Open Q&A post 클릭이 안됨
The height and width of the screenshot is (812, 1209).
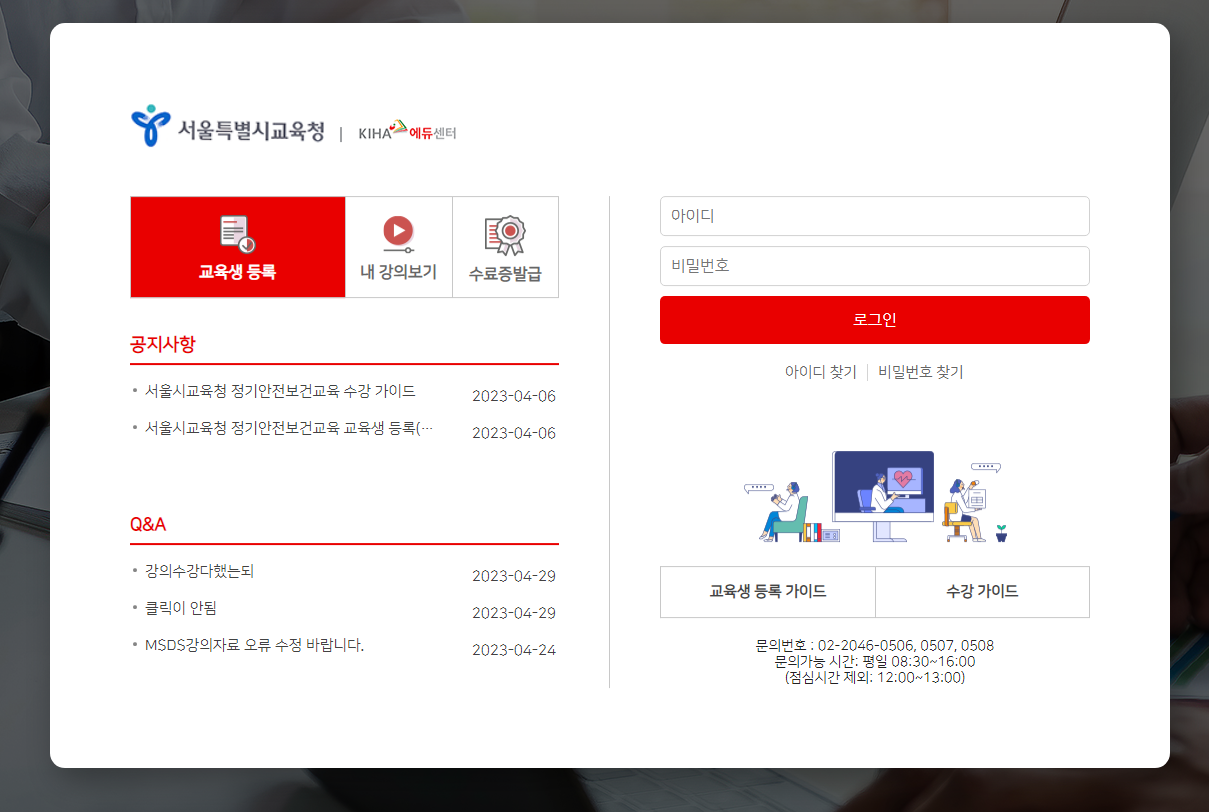(180, 608)
